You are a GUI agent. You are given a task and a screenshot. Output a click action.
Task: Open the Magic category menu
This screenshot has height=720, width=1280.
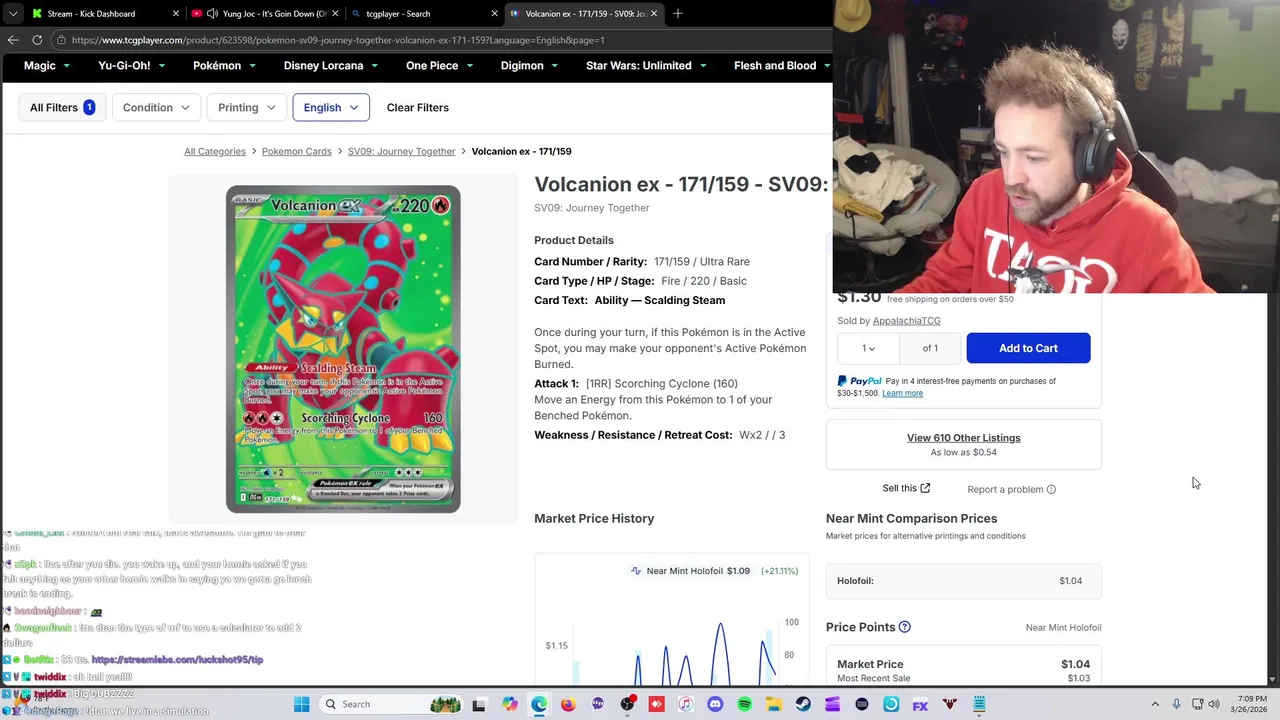pos(47,66)
